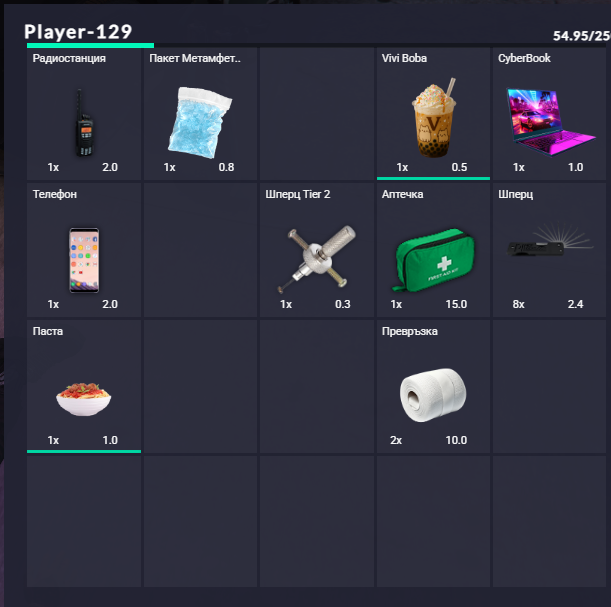Click the durability bar under Паста
Viewport: 611px width, 607px height.
tap(84, 452)
